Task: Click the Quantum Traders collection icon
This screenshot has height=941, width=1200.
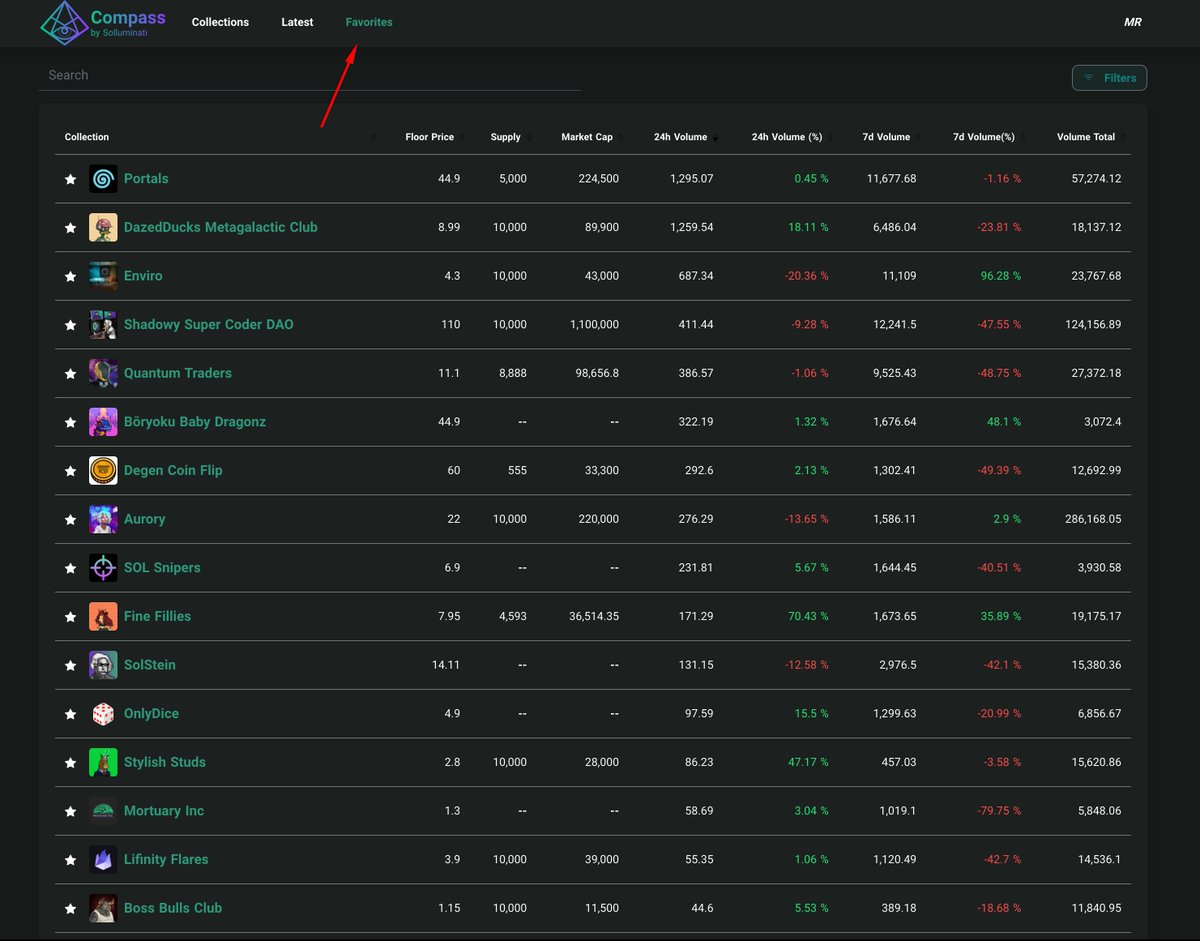Action: tap(103, 373)
